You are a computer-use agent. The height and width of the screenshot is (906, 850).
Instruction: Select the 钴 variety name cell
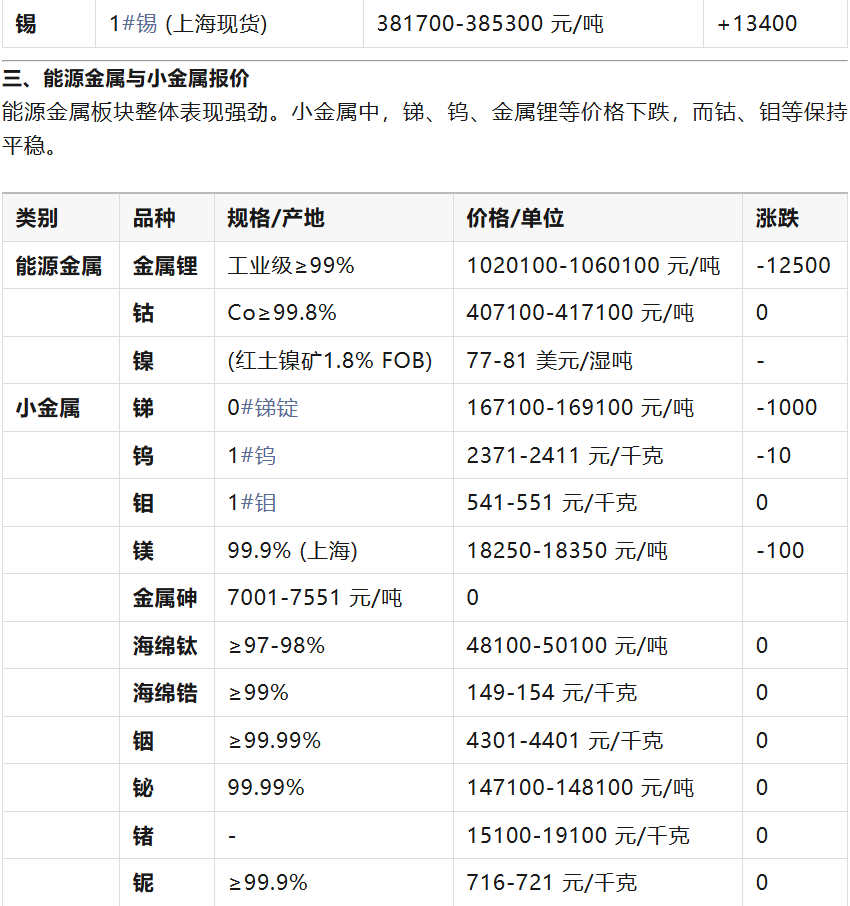[144, 313]
